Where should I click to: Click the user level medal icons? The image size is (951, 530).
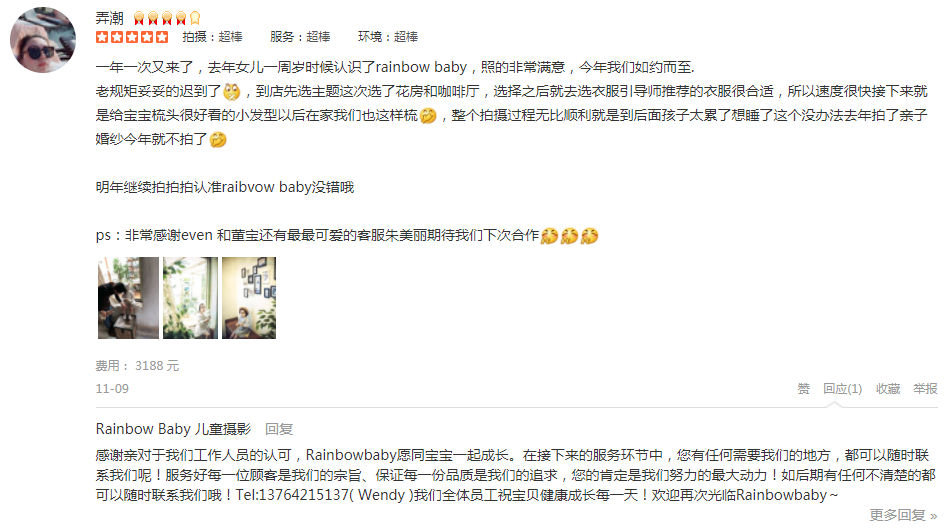coord(167,18)
